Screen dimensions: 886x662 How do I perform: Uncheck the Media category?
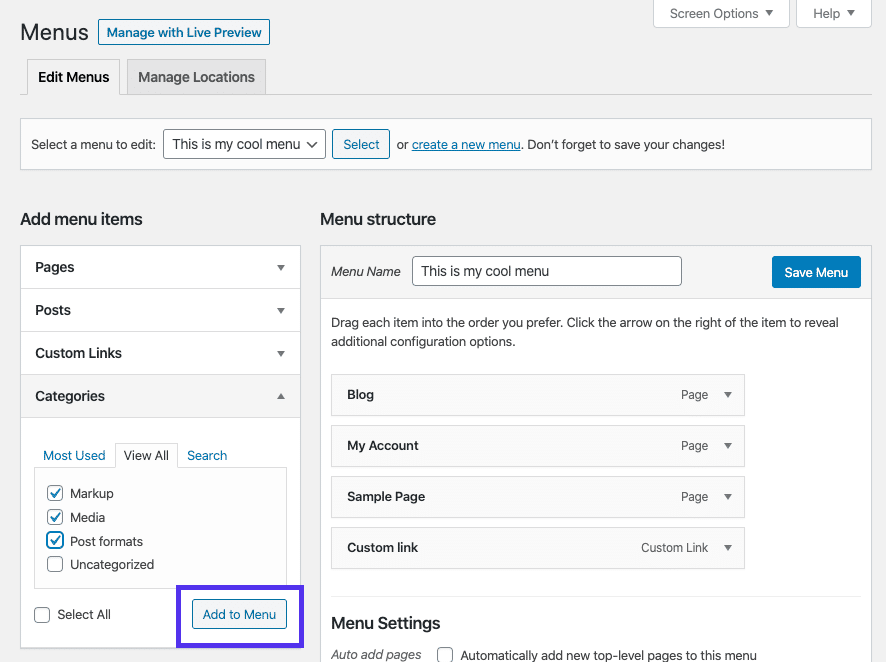click(x=55, y=517)
